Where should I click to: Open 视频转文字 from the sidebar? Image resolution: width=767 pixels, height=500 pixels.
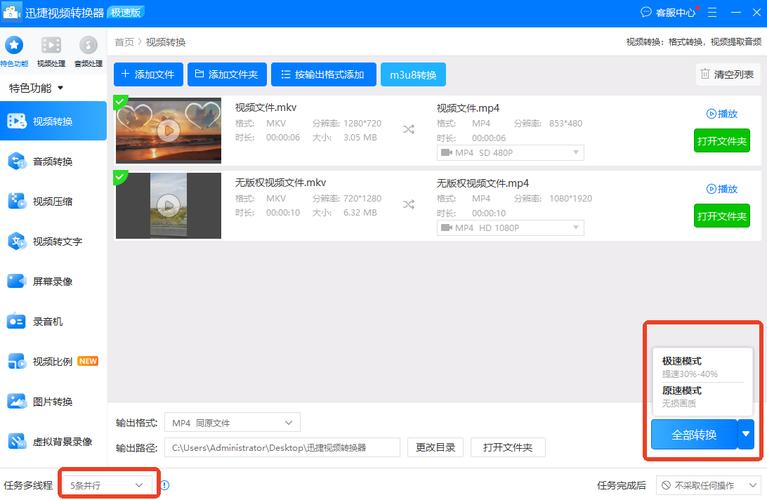pyautogui.click(x=53, y=241)
